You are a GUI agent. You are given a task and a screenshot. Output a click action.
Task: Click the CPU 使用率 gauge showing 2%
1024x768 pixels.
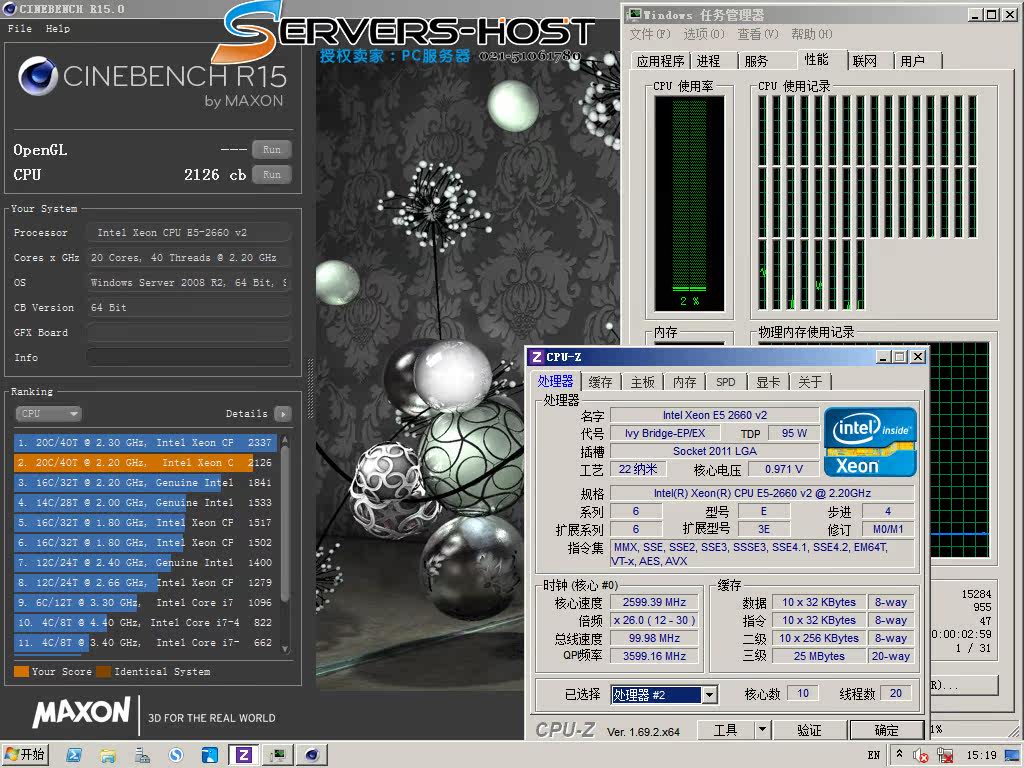click(690, 203)
